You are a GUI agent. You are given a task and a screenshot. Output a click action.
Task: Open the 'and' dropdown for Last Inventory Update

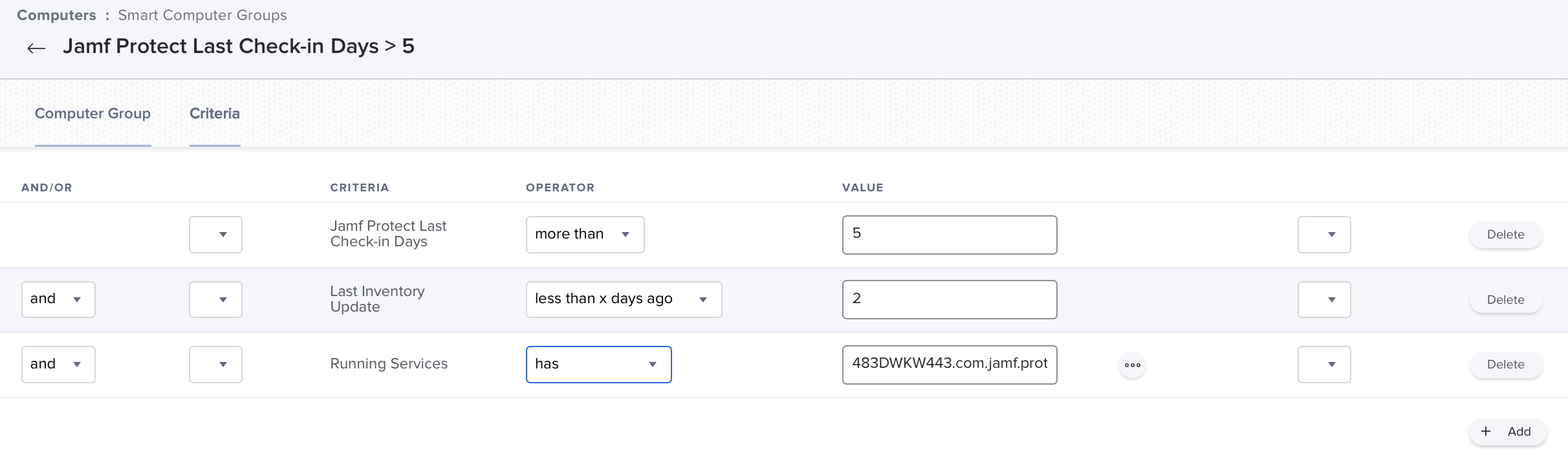pyautogui.click(x=58, y=299)
